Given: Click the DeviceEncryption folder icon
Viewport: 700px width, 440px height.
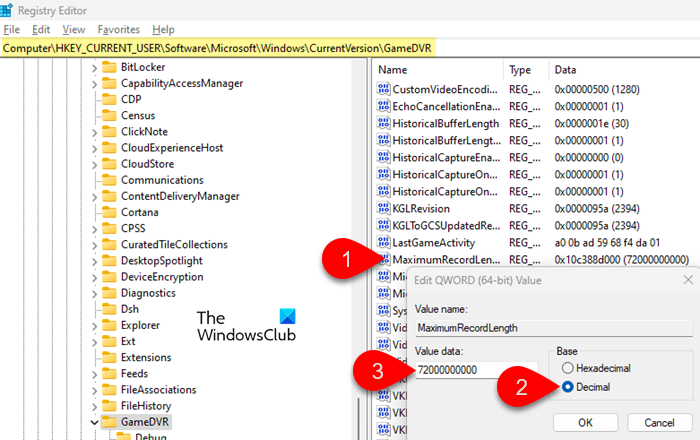Looking at the screenshot, I should pyautogui.click(x=109, y=277).
